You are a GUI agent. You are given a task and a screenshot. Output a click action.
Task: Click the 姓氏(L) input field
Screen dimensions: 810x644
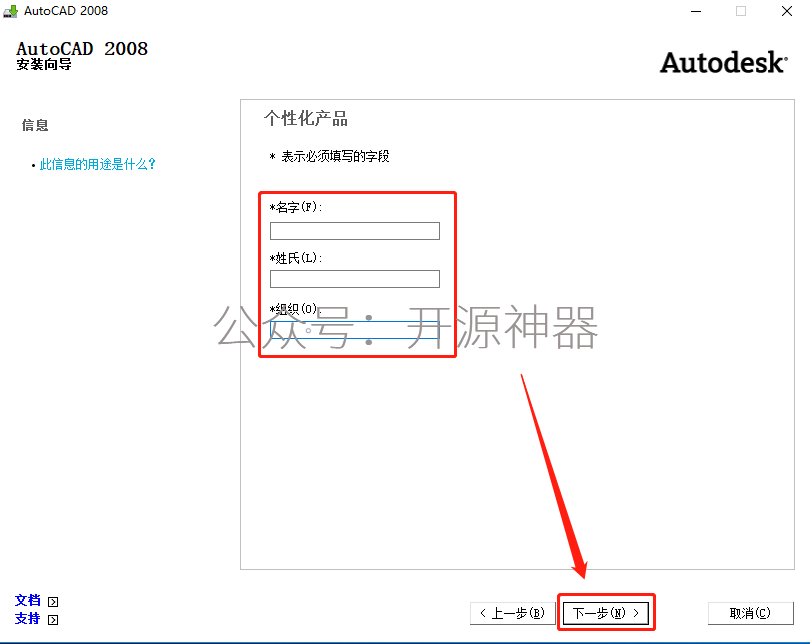[x=355, y=279]
